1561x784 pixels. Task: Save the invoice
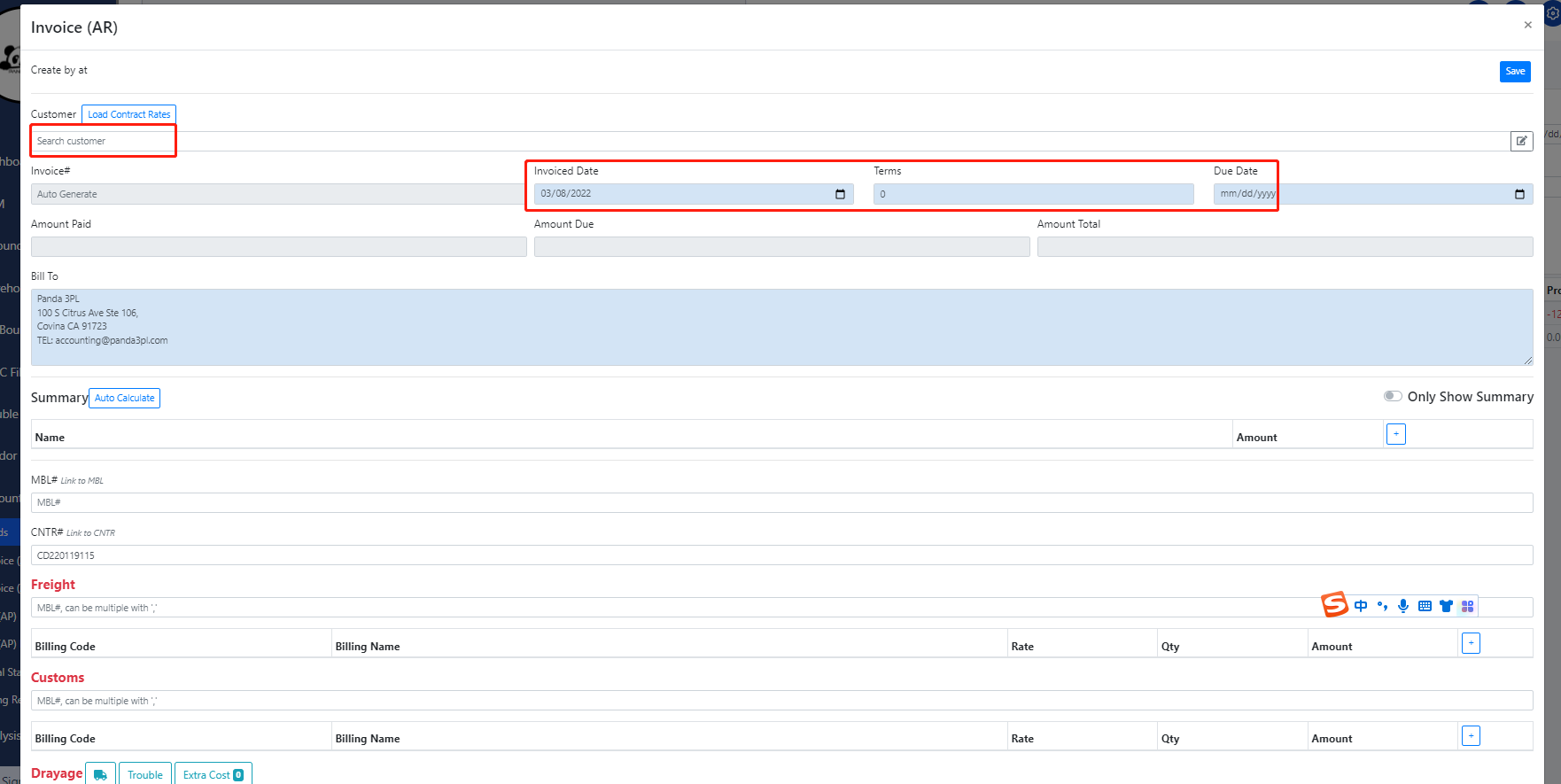point(1515,71)
